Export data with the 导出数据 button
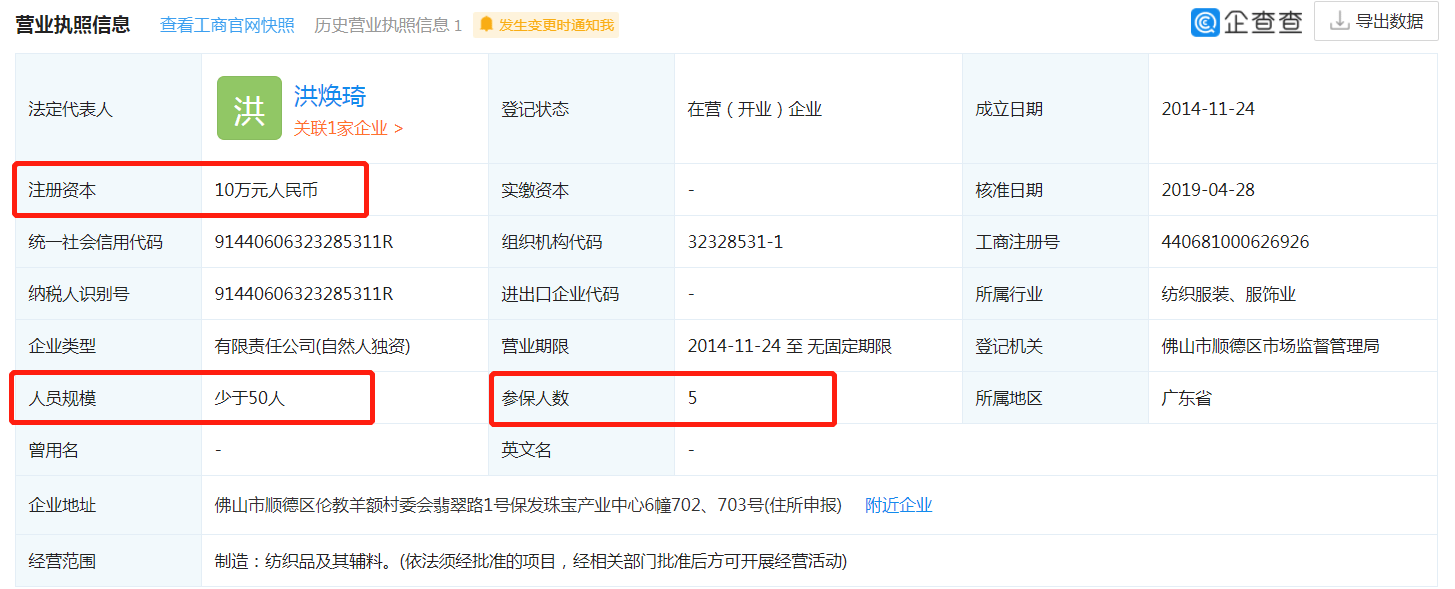The height and width of the screenshot is (589, 1455). click(x=1377, y=21)
